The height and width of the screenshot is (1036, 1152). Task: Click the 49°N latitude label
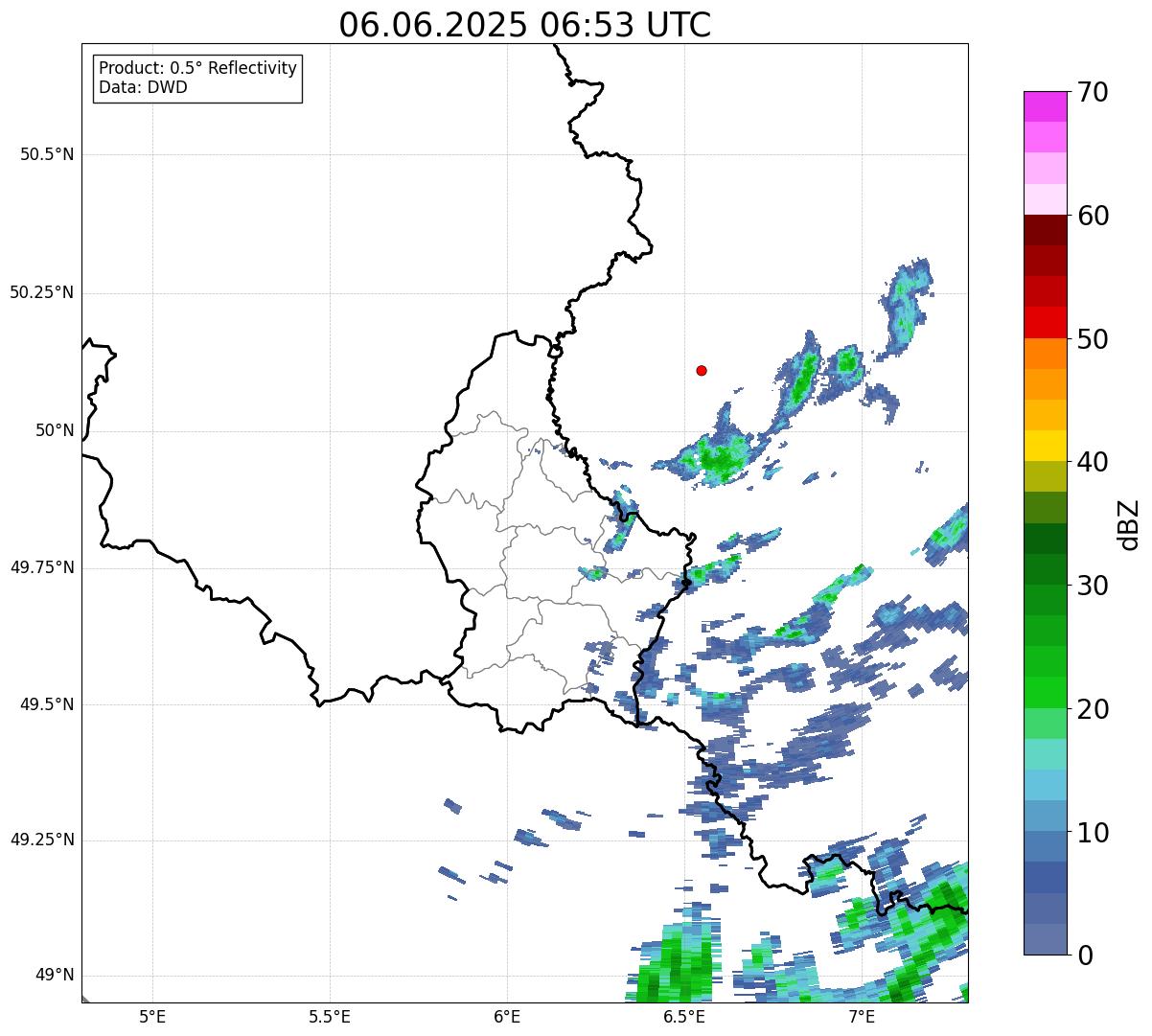point(55,976)
